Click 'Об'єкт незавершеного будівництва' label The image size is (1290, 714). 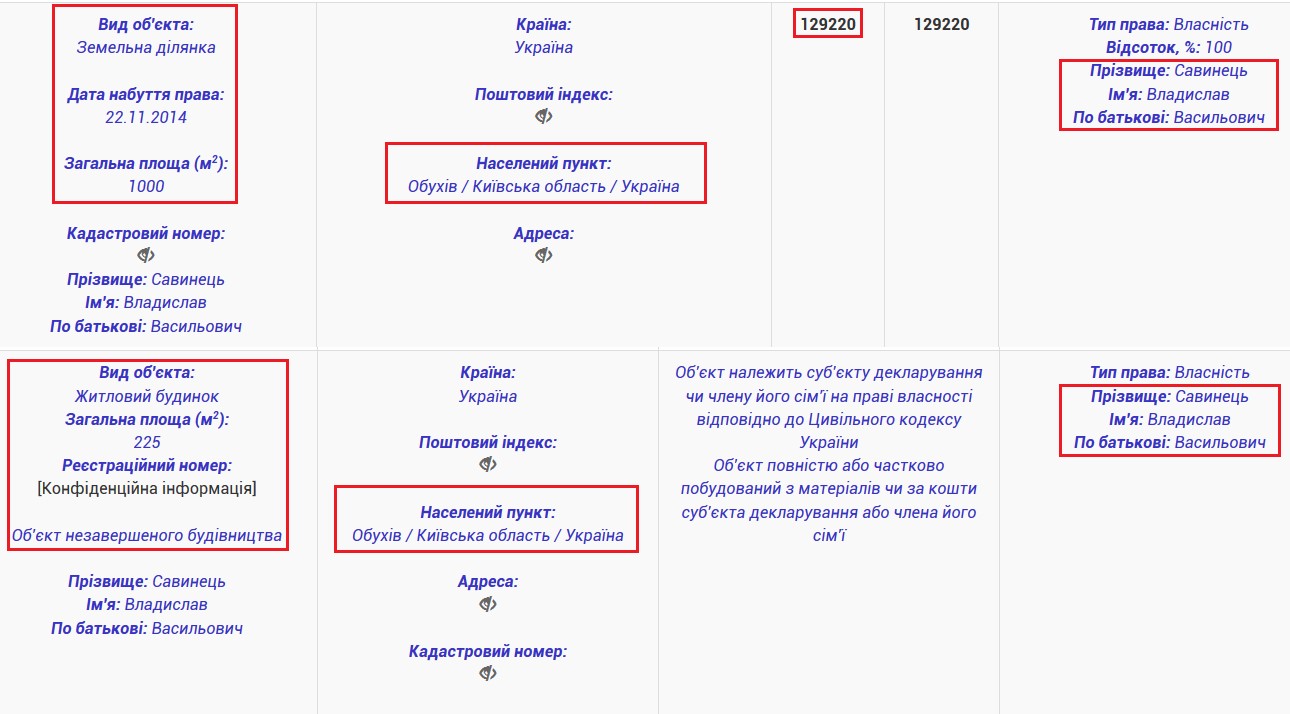(147, 536)
